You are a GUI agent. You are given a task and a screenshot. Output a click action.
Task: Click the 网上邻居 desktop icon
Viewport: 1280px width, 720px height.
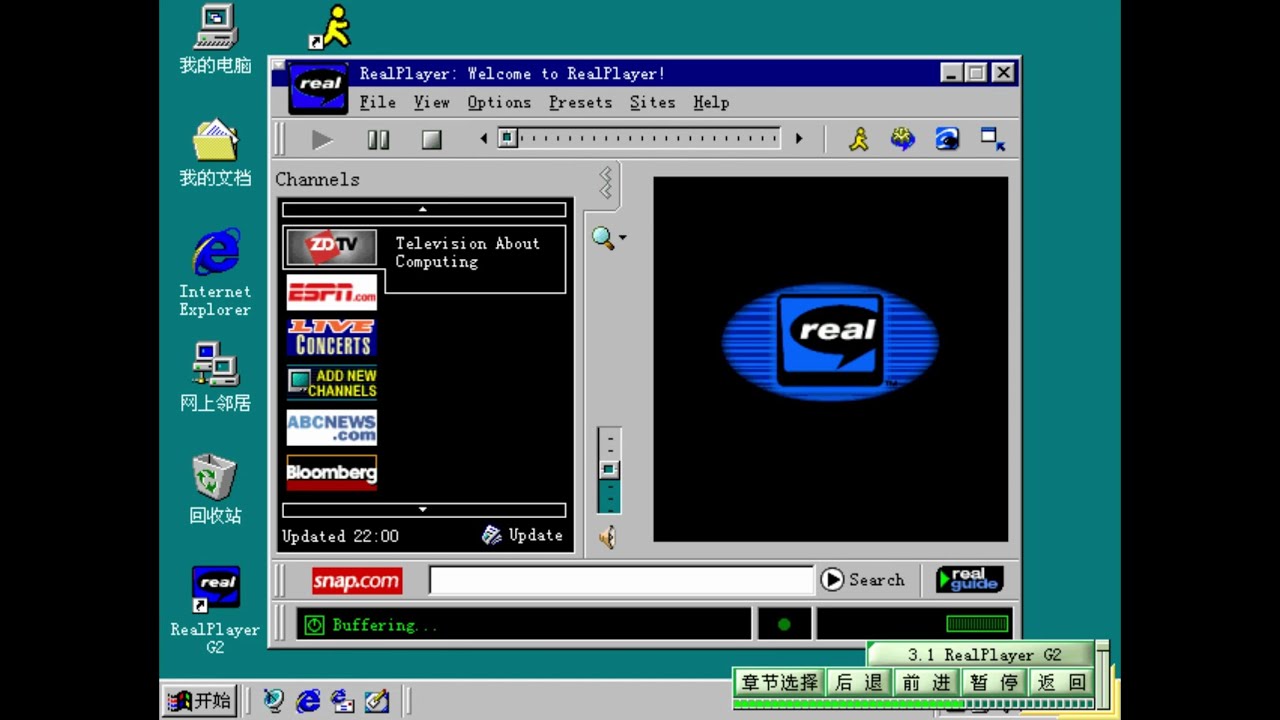click(x=215, y=377)
